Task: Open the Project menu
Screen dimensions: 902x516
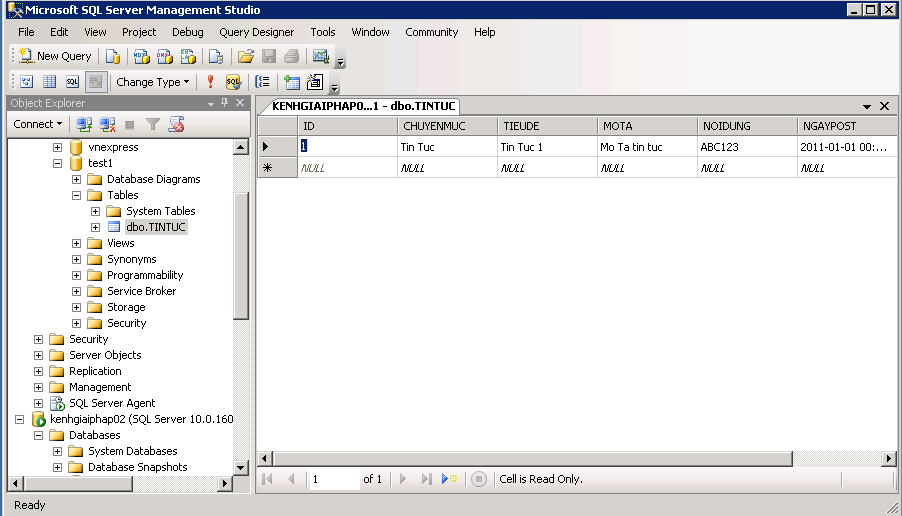Action: tap(139, 32)
